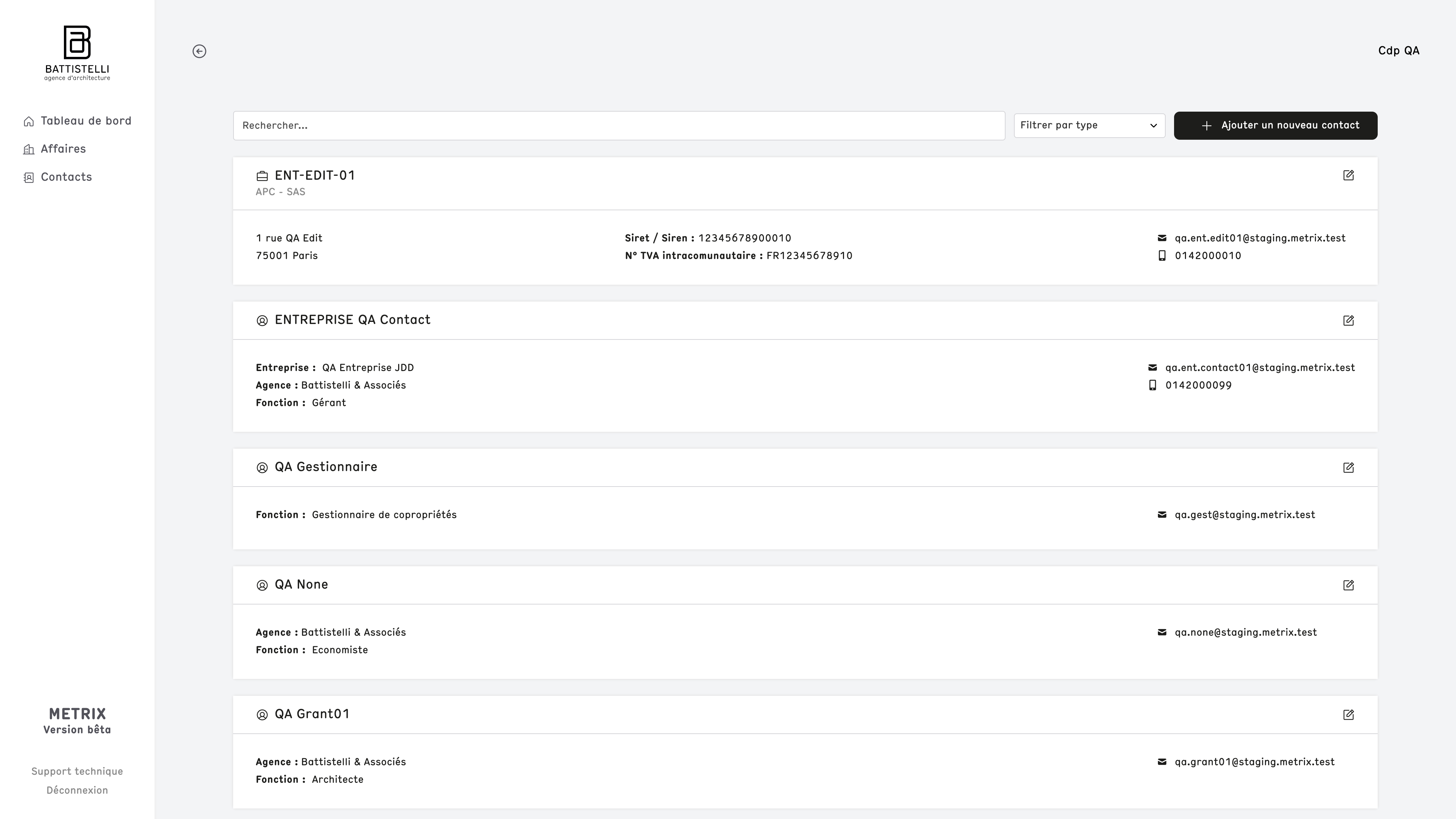Focus the Rechercher search field
Image resolution: width=1456 pixels, height=819 pixels.
(x=619, y=125)
